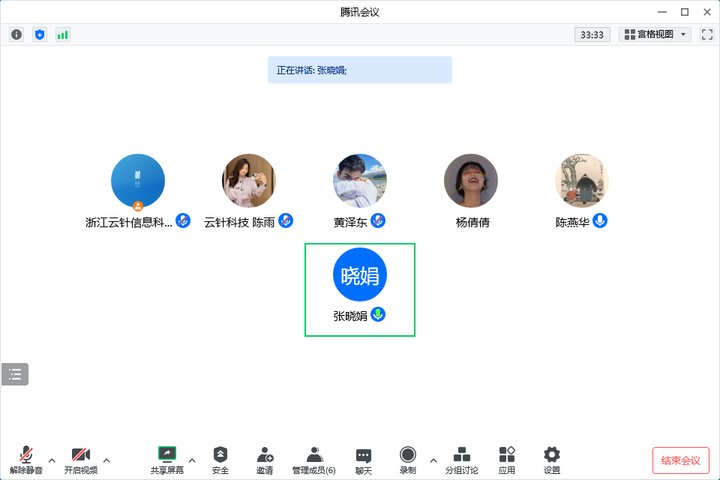Click the name 杨倩倩

(x=472, y=222)
